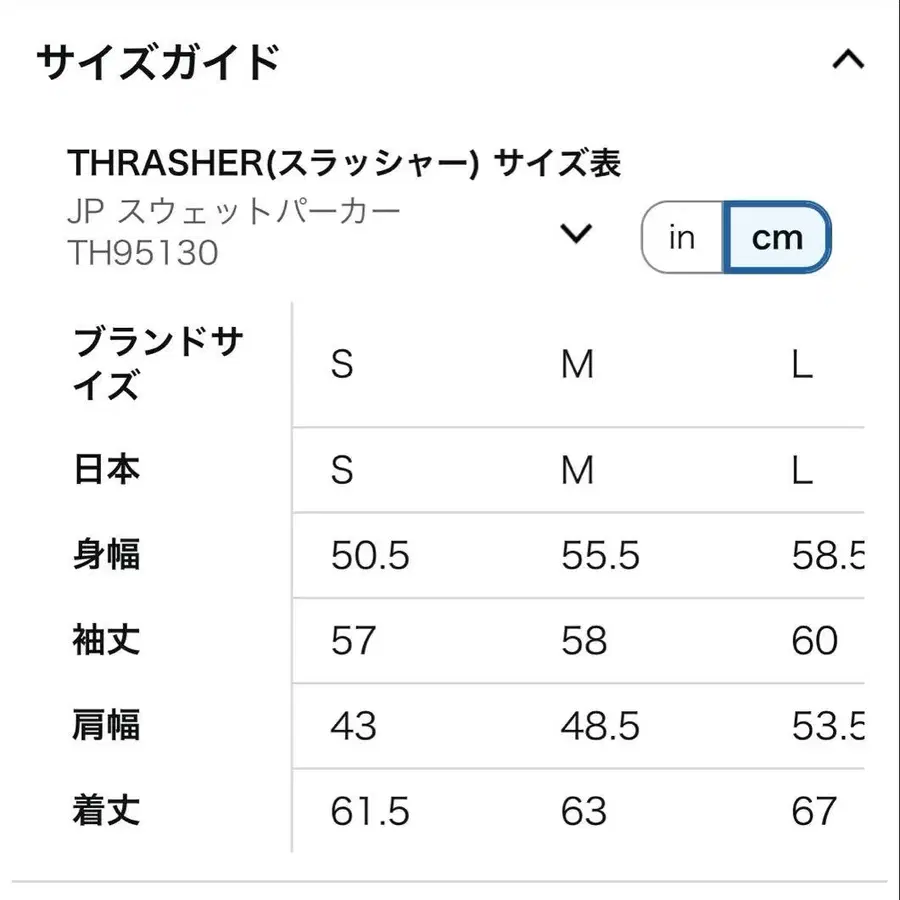Select the ブランドサイズ row label
This screenshot has width=900, height=900.
point(155,362)
